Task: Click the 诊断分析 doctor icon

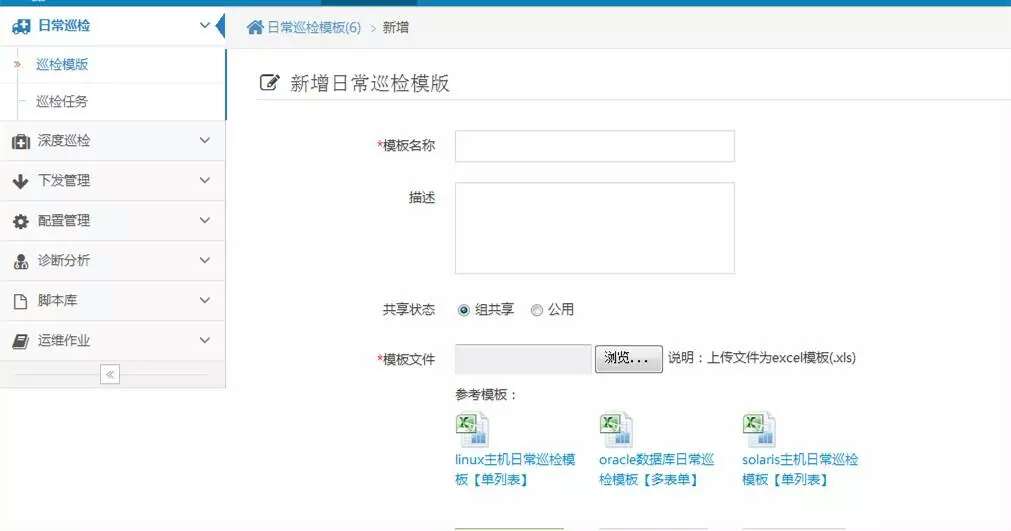Action: tap(21, 261)
